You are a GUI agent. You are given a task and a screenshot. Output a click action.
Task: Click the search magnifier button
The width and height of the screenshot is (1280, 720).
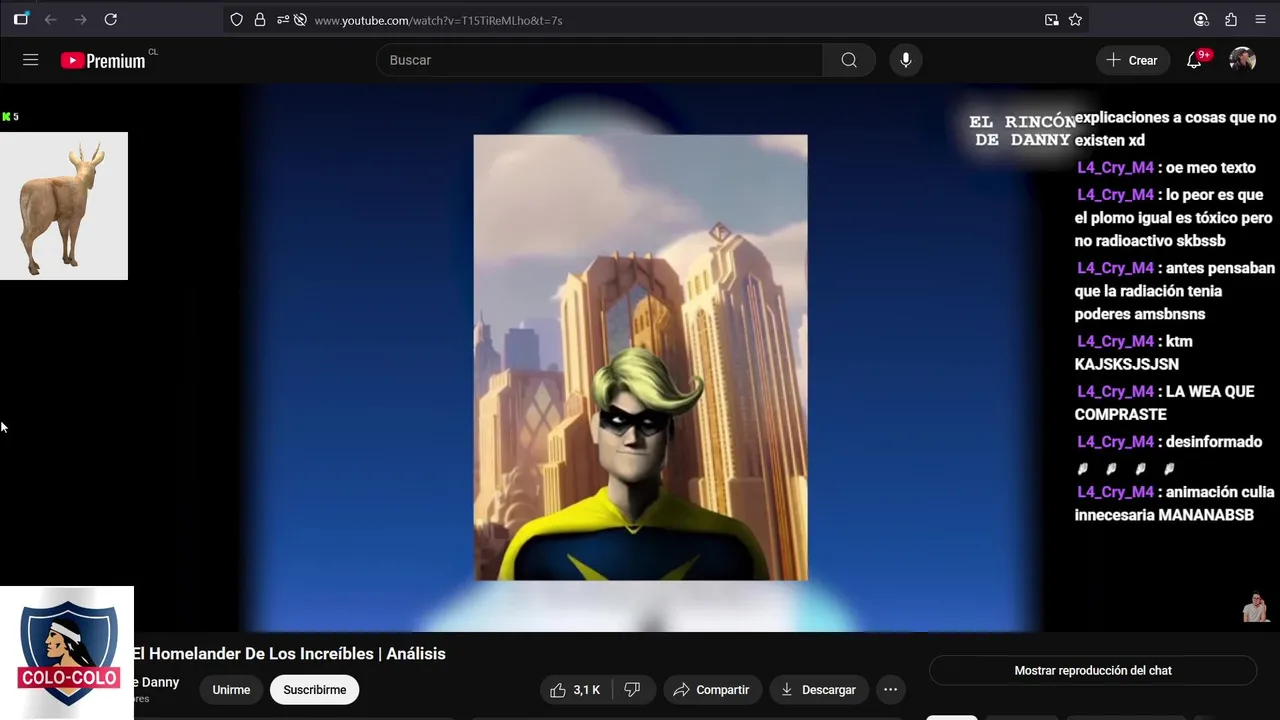point(849,60)
